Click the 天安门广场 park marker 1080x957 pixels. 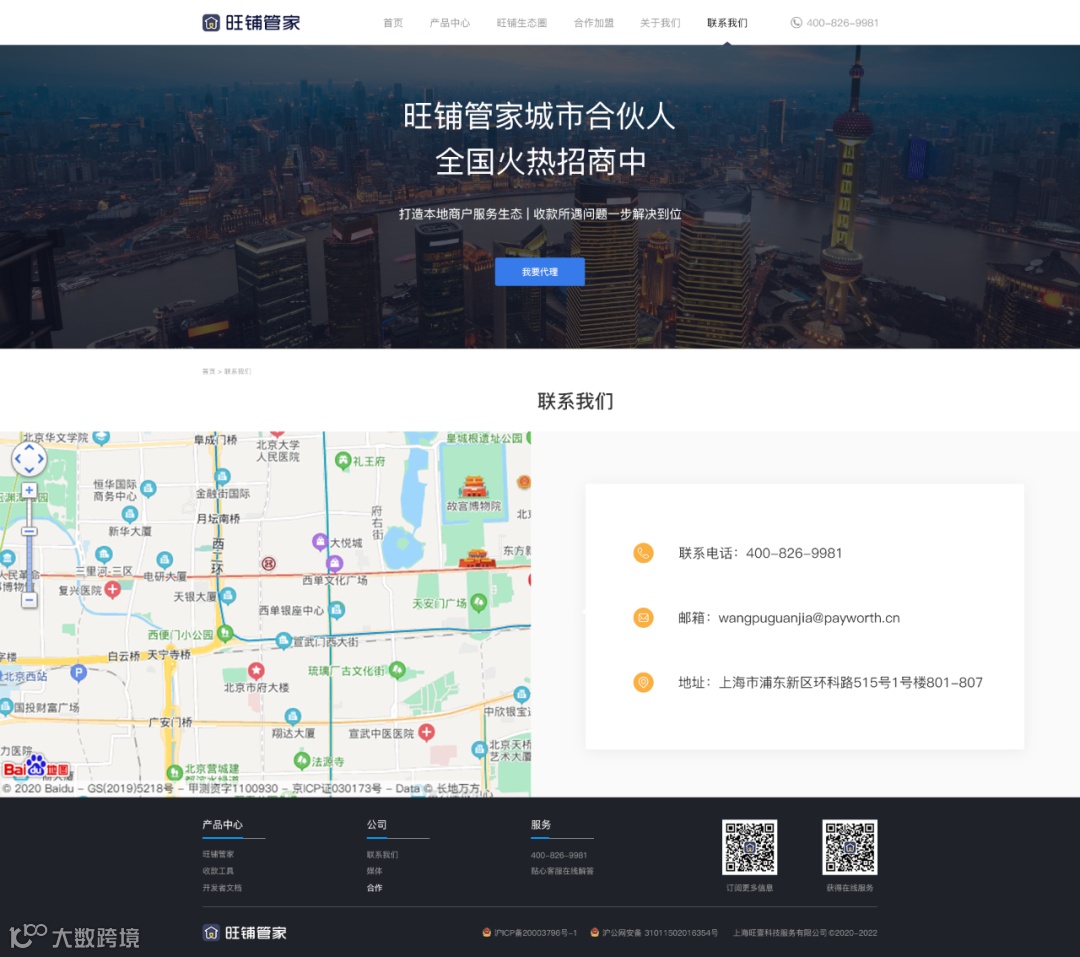point(479,603)
